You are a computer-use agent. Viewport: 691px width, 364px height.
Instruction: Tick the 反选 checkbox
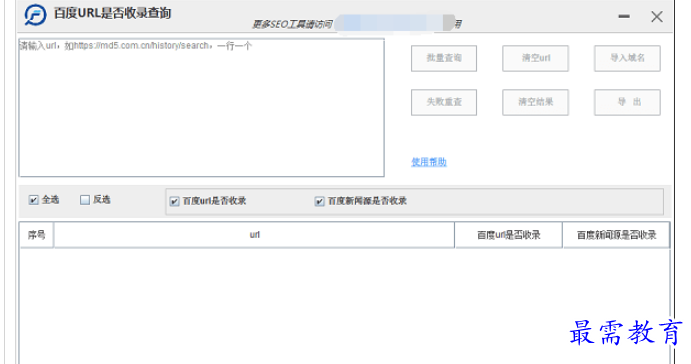[85, 200]
